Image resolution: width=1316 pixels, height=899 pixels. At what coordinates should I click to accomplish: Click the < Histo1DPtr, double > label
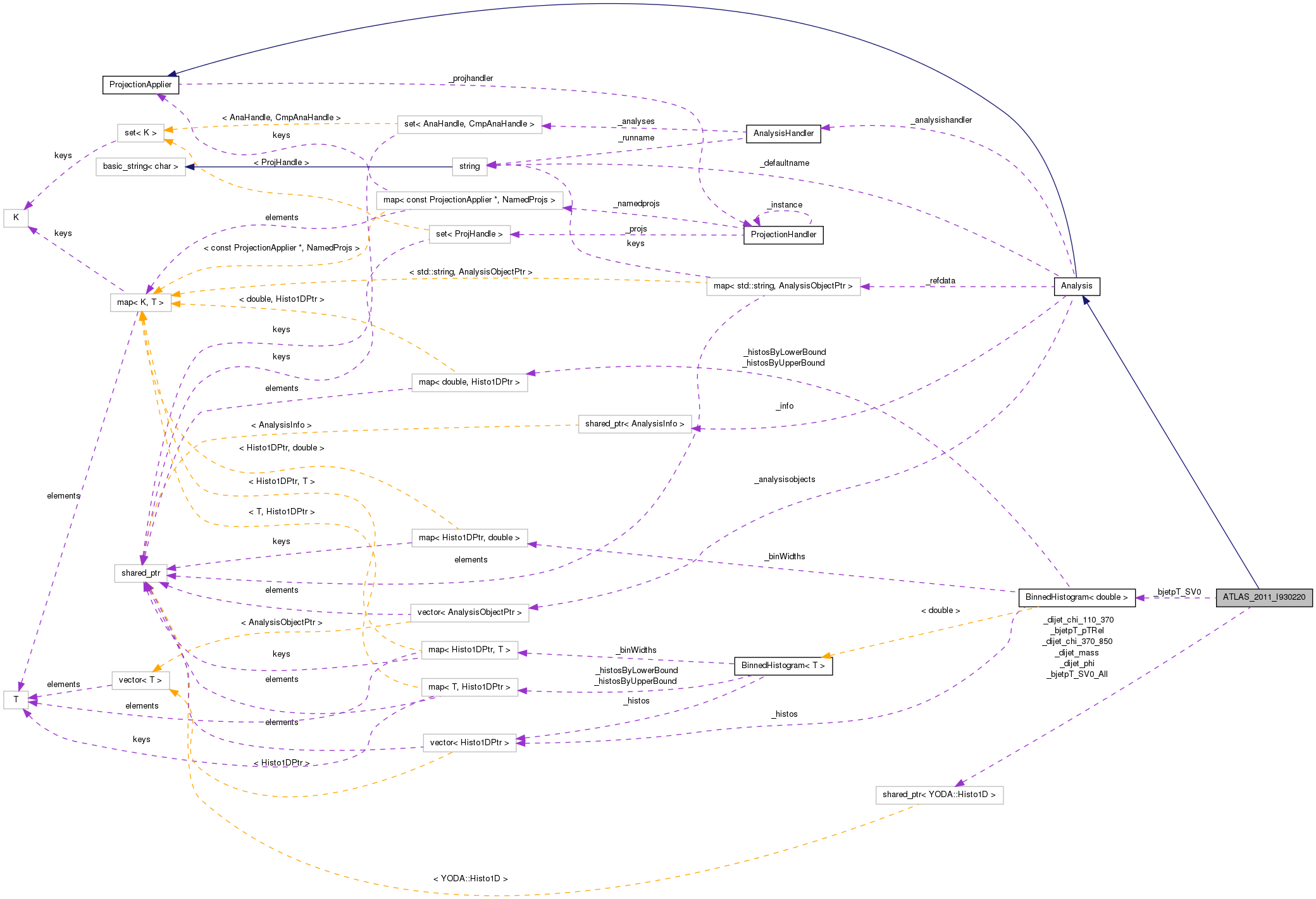pos(282,448)
